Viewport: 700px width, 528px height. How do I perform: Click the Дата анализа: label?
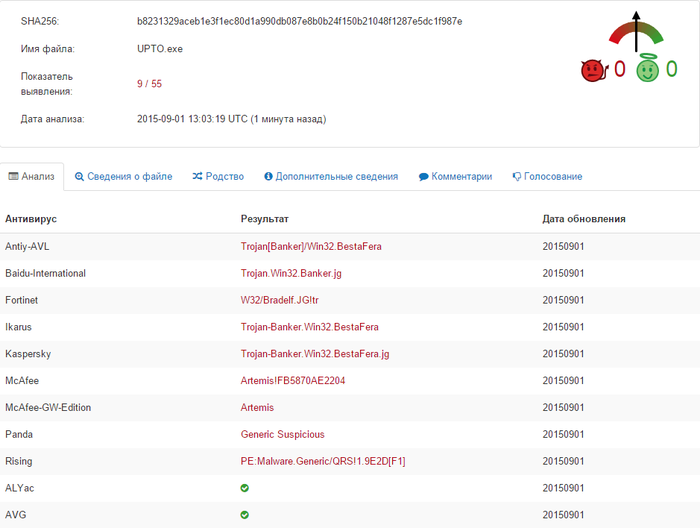click(x=52, y=119)
